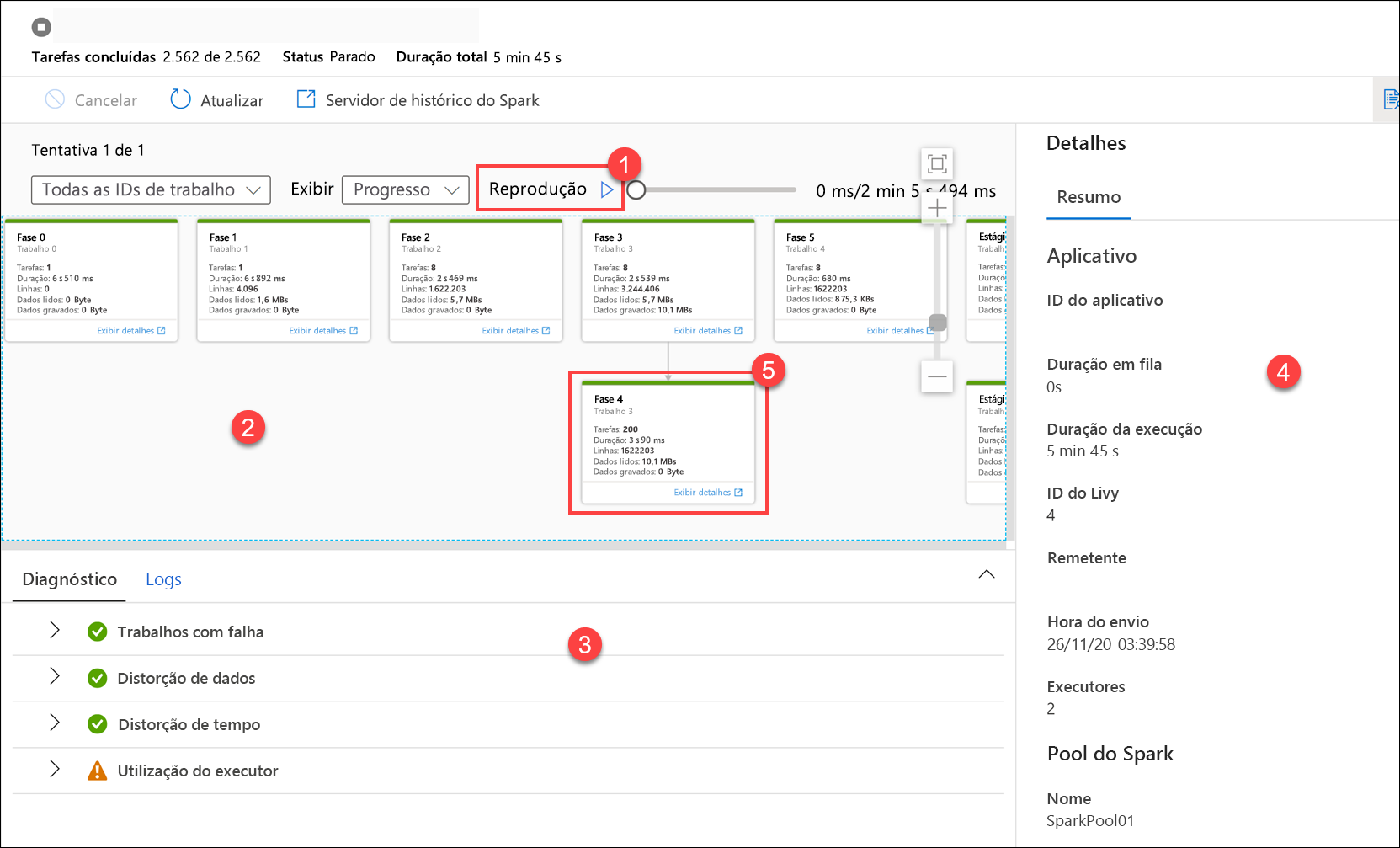Expand the Distorção de tempo row
Image resolution: width=1400 pixels, height=848 pixels.
click(x=55, y=723)
